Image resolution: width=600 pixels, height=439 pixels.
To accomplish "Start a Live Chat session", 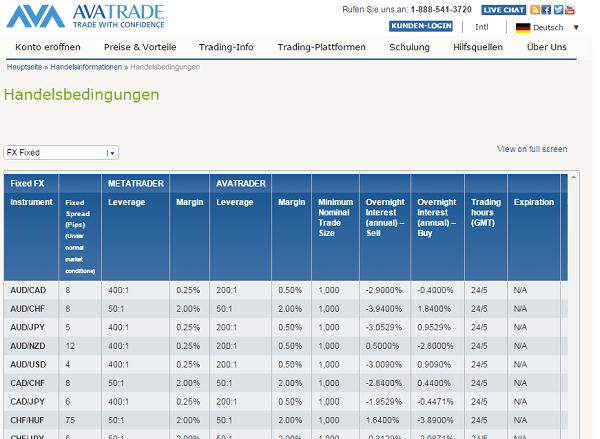I will (504, 10).
